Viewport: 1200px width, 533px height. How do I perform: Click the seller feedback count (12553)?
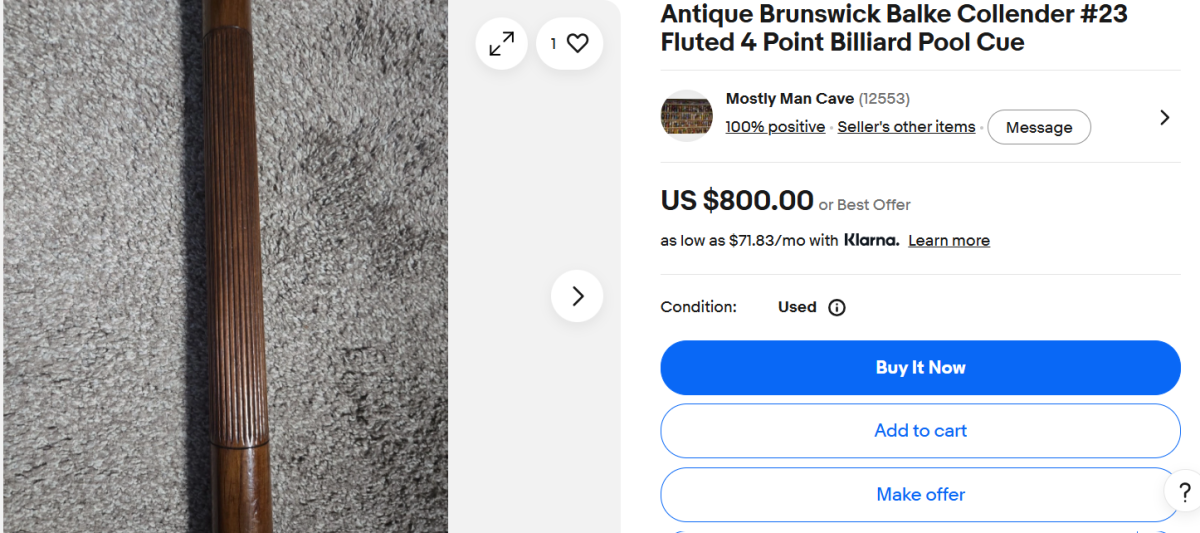coord(884,98)
